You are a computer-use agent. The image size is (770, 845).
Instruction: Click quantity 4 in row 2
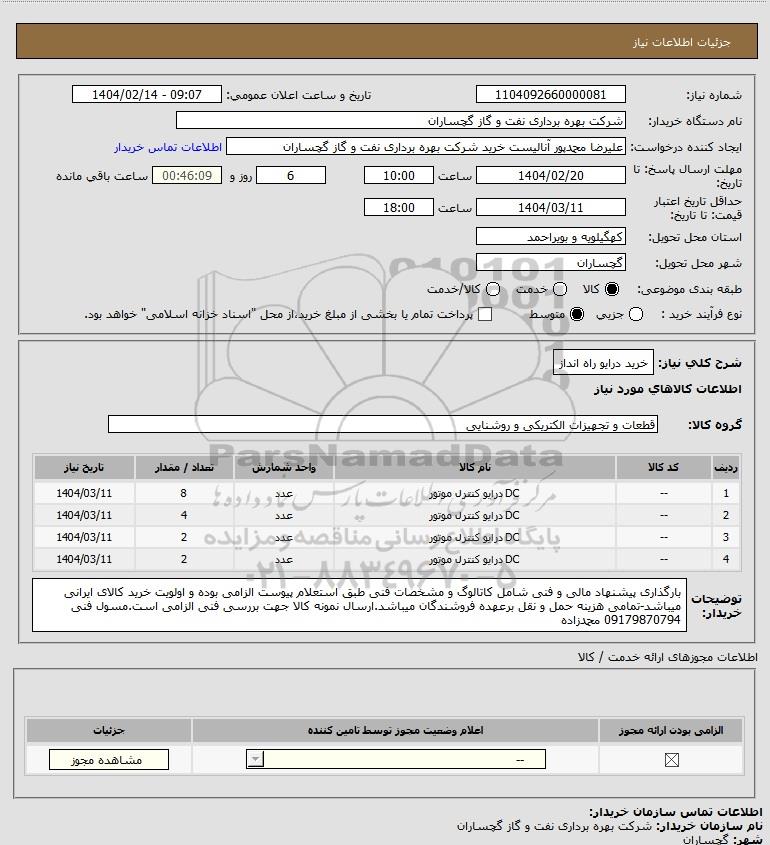coord(184,515)
